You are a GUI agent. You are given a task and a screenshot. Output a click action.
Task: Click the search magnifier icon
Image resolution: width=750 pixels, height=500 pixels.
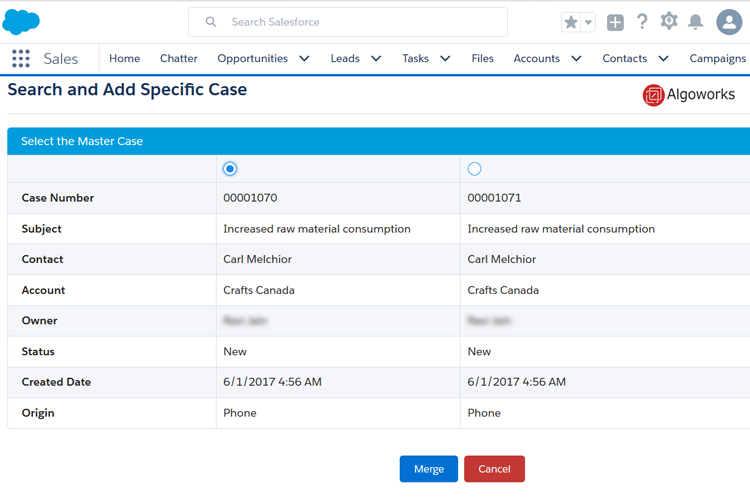210,22
